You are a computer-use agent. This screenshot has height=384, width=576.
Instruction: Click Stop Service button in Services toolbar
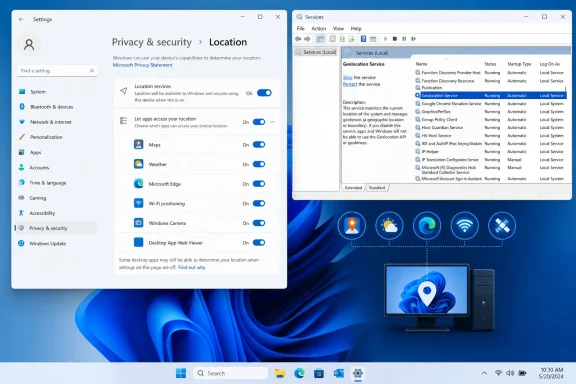pos(395,39)
